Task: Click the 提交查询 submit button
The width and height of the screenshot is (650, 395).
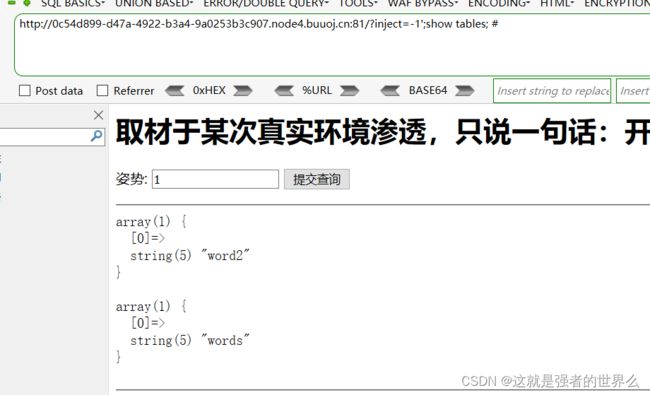Action: point(317,179)
